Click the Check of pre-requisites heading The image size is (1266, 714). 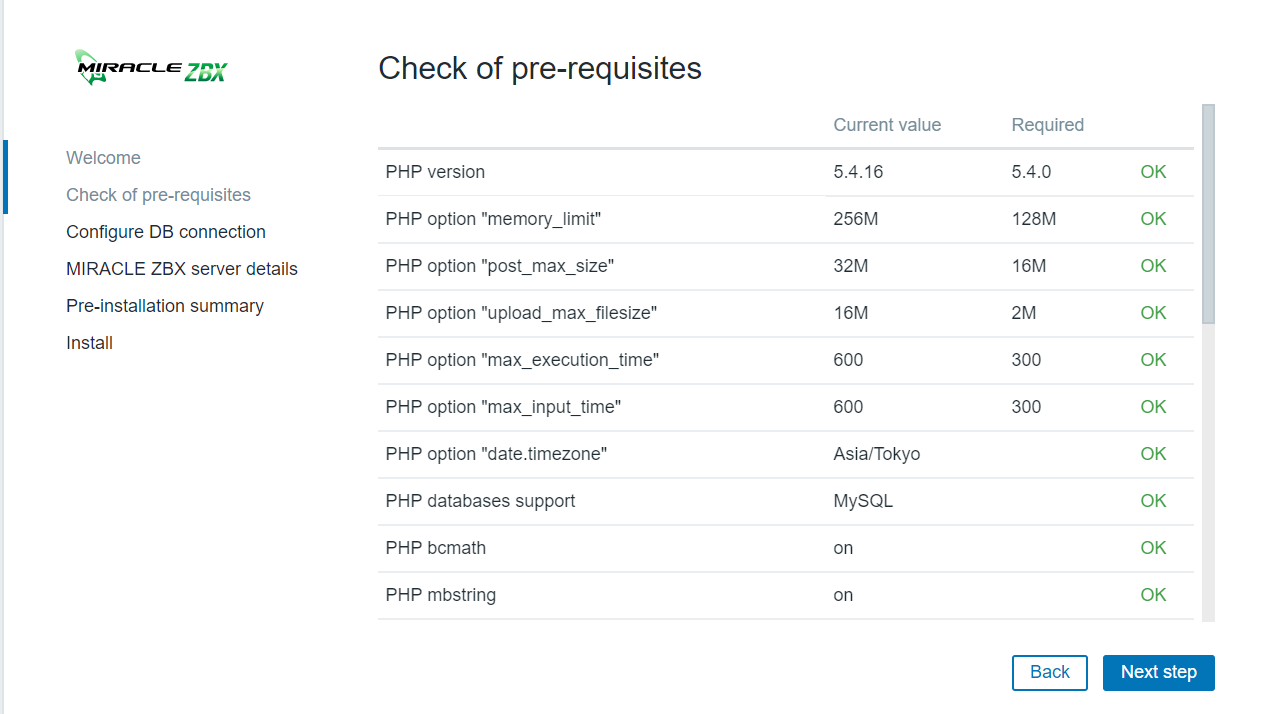(540, 68)
